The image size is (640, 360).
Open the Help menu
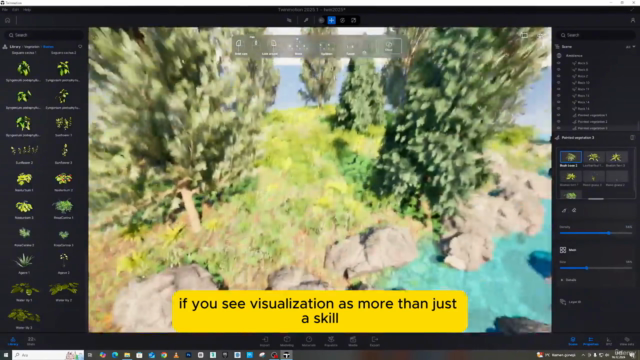[27, 9]
